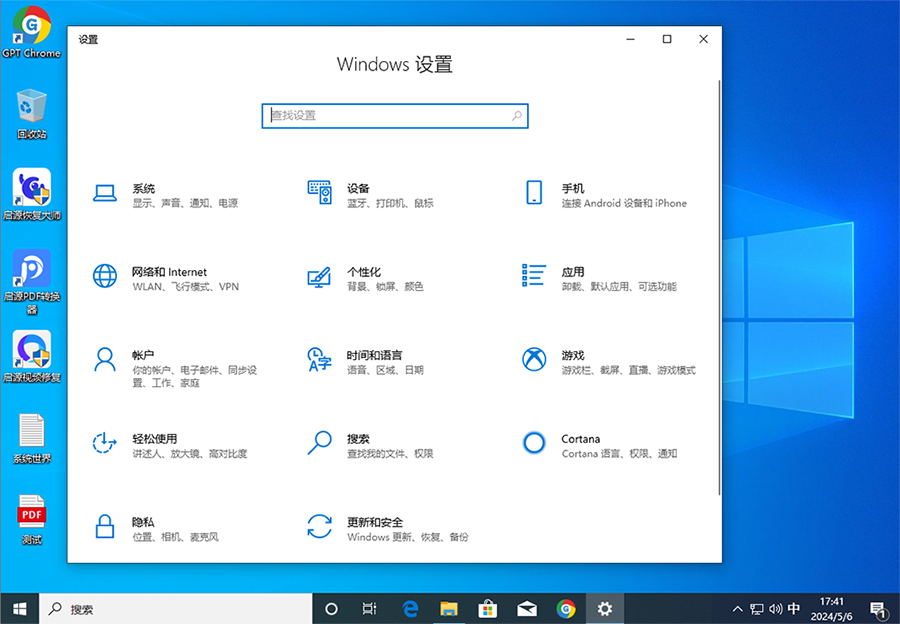Click the text 卸载、默认应用、可选功能
900x624 pixels.
[619, 286]
